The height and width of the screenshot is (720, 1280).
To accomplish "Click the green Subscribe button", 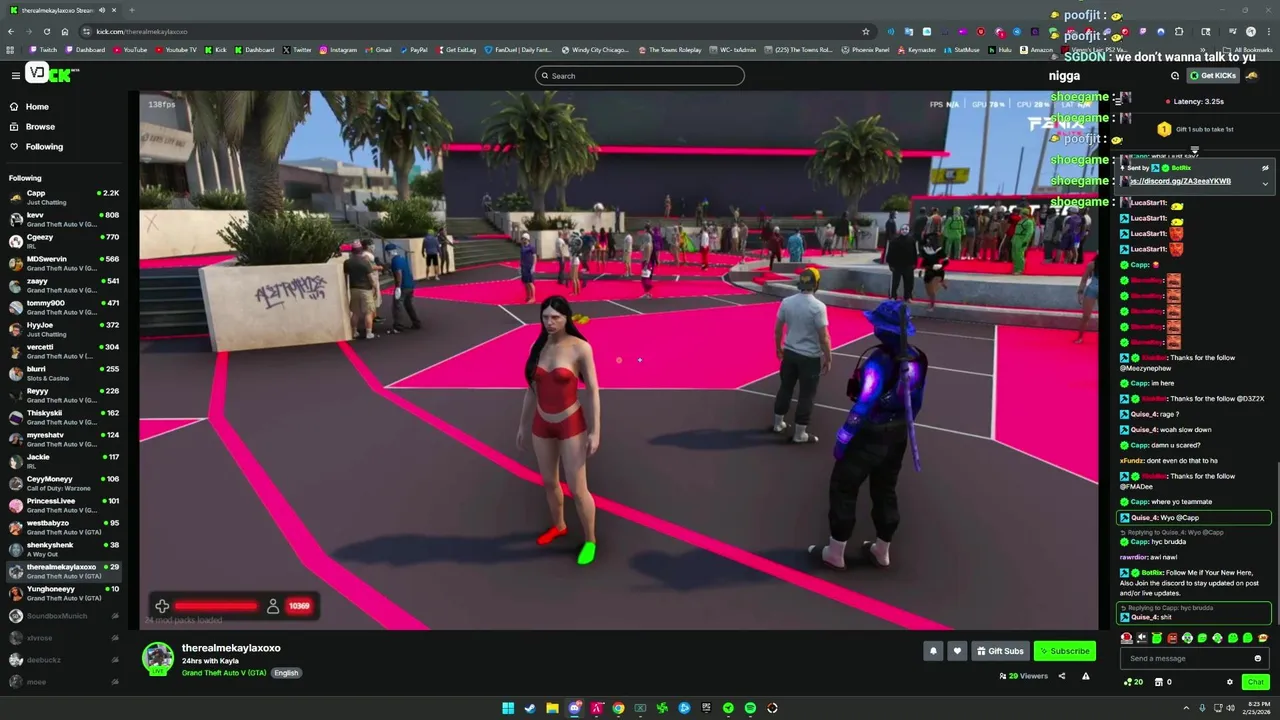I will pos(1064,651).
